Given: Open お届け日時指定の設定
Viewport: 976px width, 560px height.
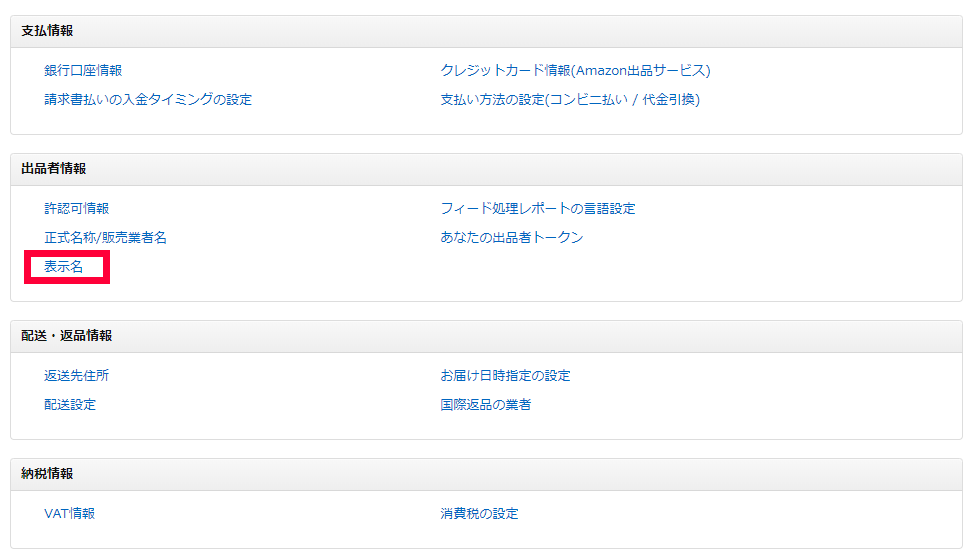Looking at the screenshot, I should [505, 375].
